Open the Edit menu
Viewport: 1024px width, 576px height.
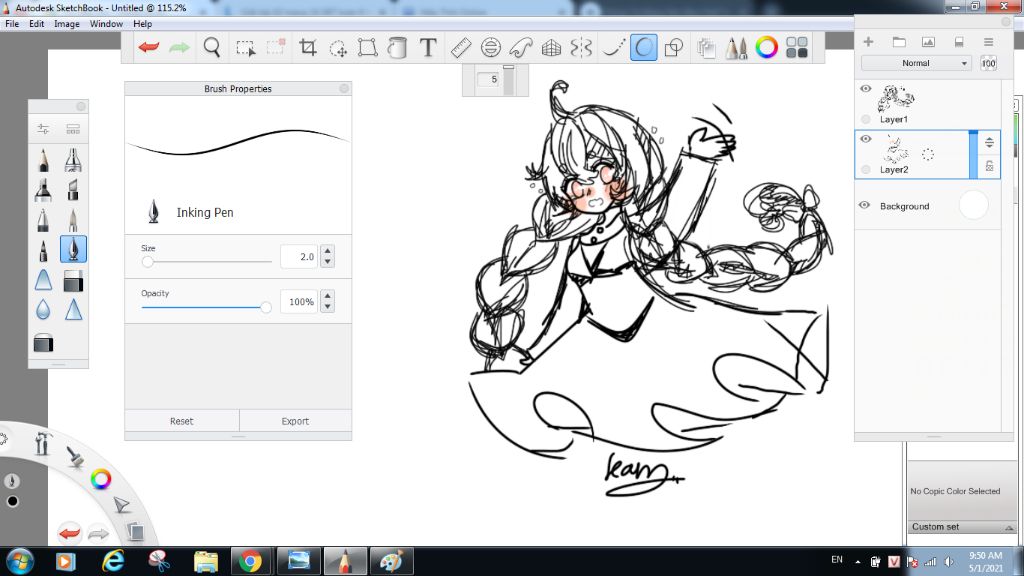coord(37,24)
